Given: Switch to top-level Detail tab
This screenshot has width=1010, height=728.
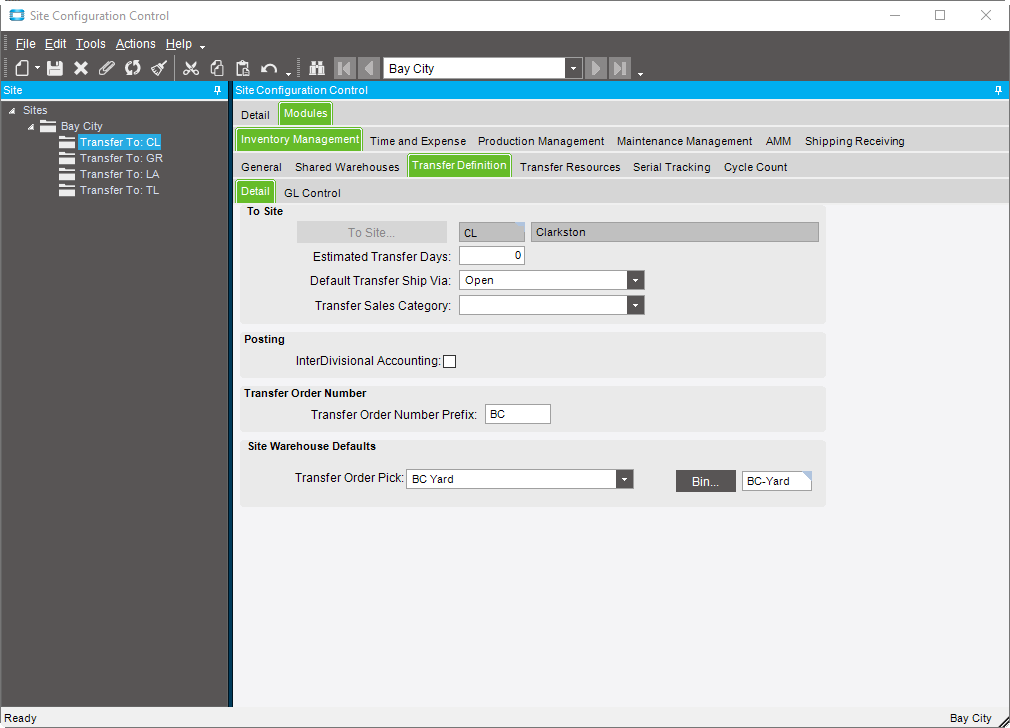Looking at the screenshot, I should [x=255, y=115].
